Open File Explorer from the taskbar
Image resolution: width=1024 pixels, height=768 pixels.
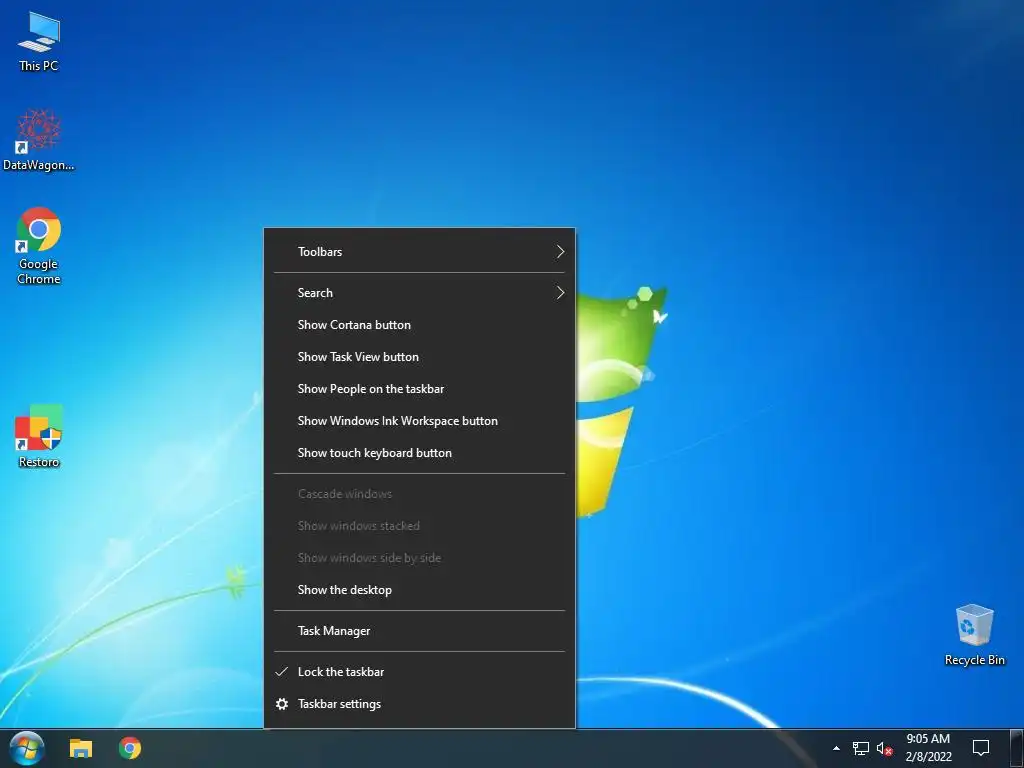[81, 748]
